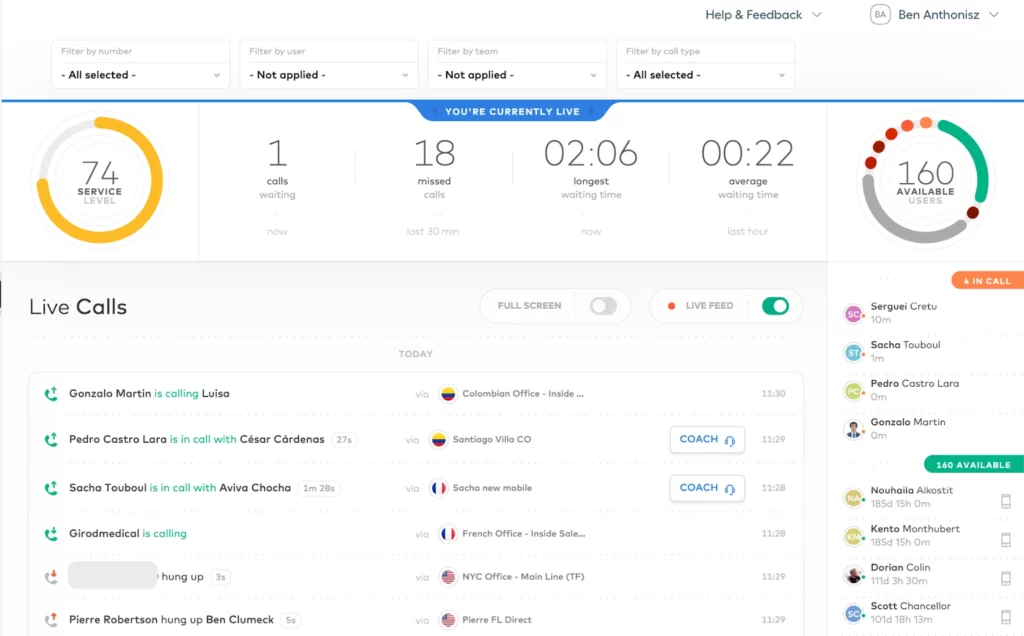Click phone device icon beside Kento Monthubert
Image resolution: width=1024 pixels, height=636 pixels.
coord(1006,539)
